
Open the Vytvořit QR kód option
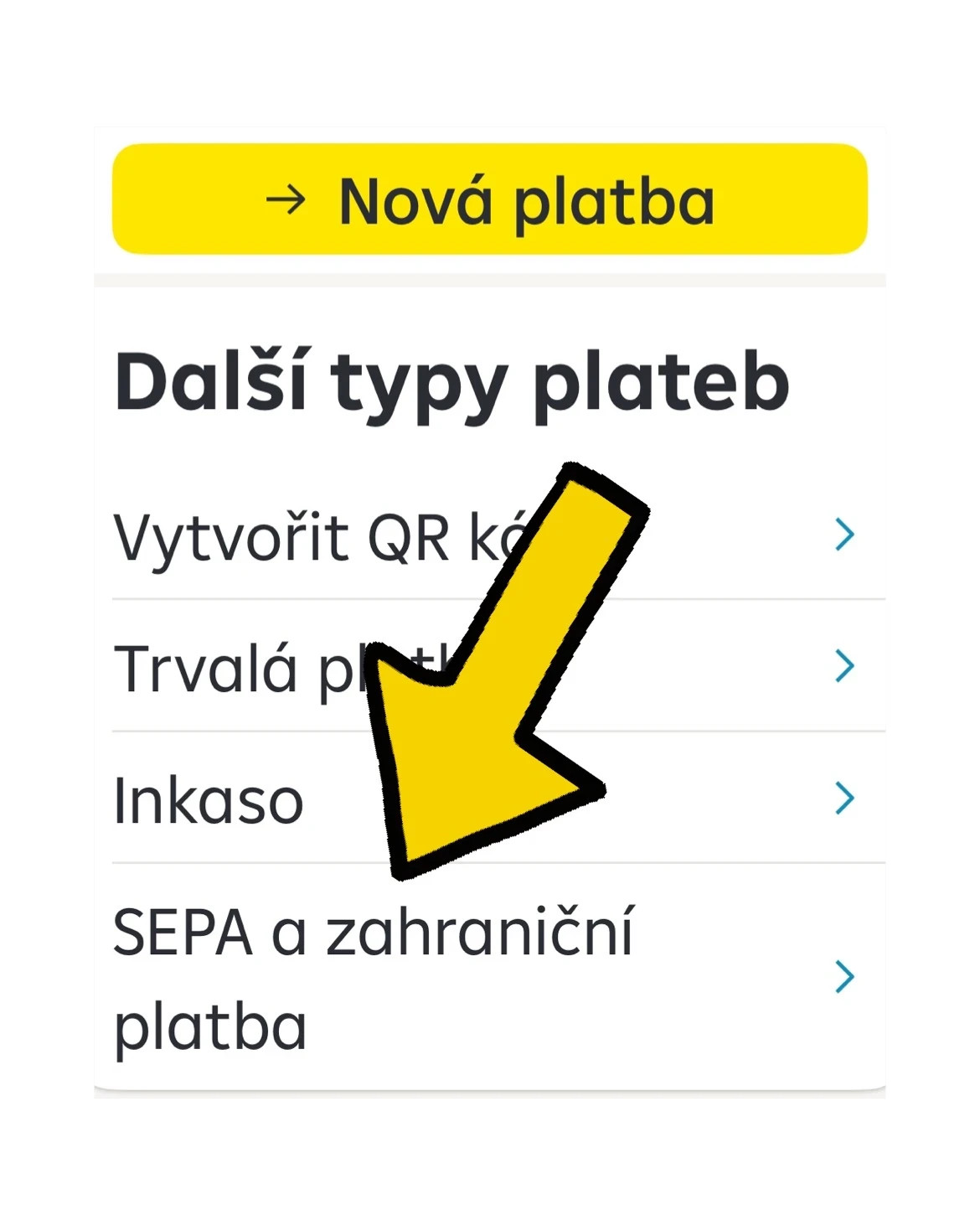click(318, 537)
